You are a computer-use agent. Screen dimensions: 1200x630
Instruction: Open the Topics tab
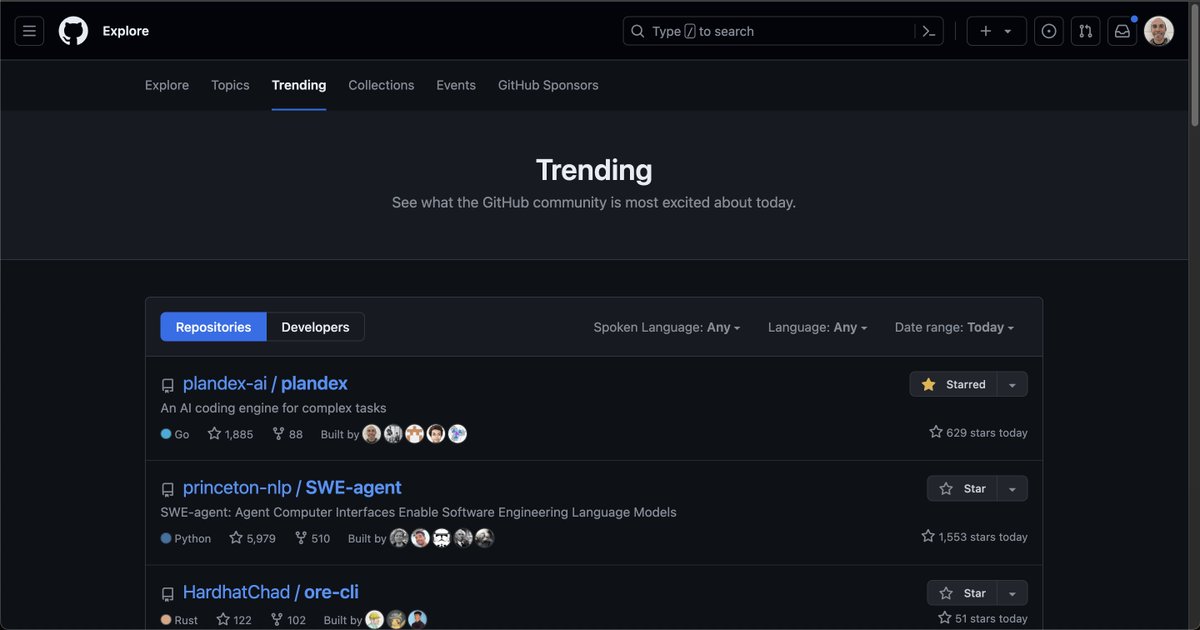pos(230,85)
